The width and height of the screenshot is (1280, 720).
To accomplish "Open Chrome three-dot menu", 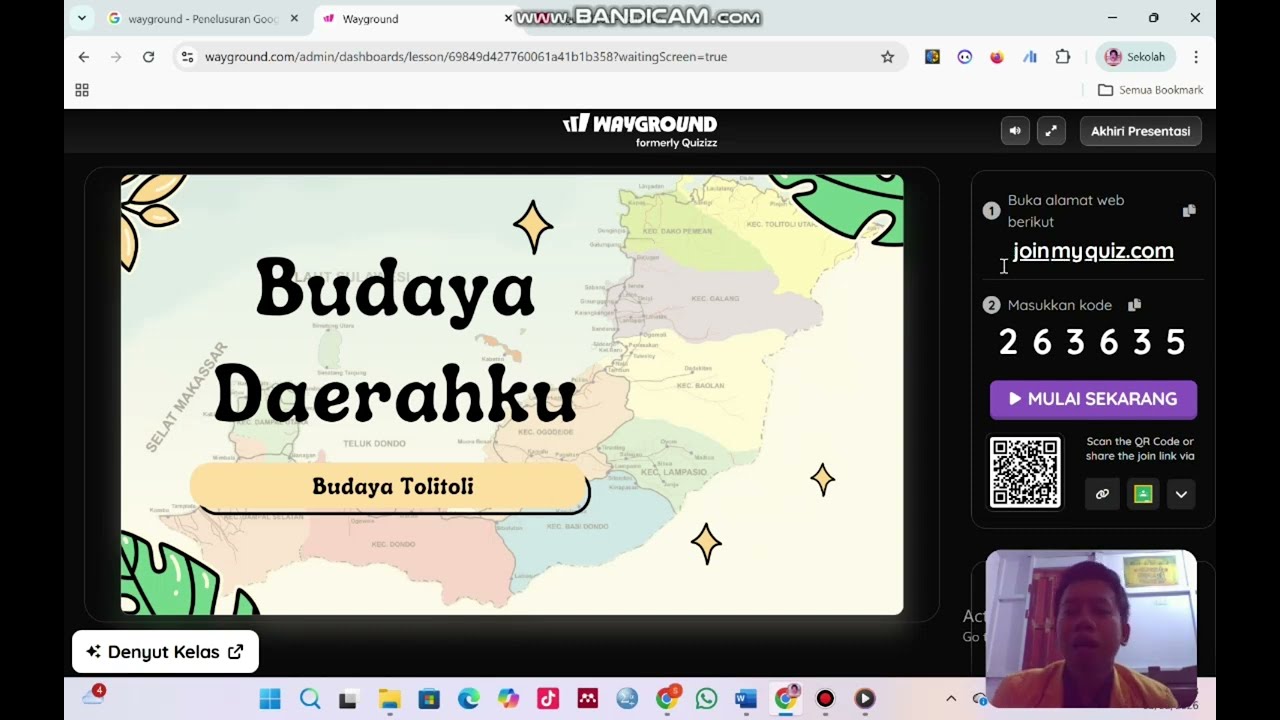I will pyautogui.click(x=1196, y=57).
